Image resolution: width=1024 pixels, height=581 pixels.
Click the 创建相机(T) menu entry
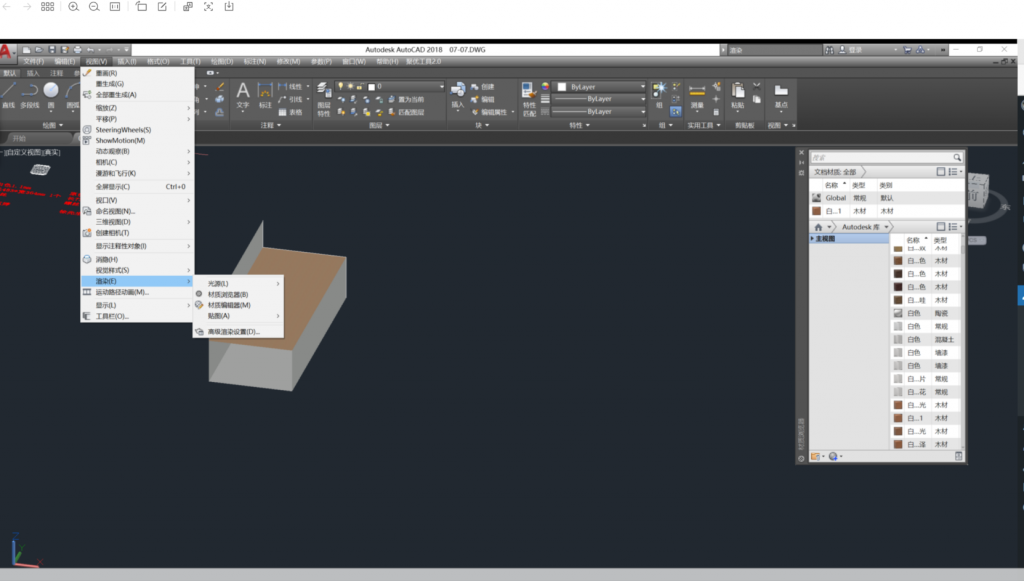click(112, 233)
